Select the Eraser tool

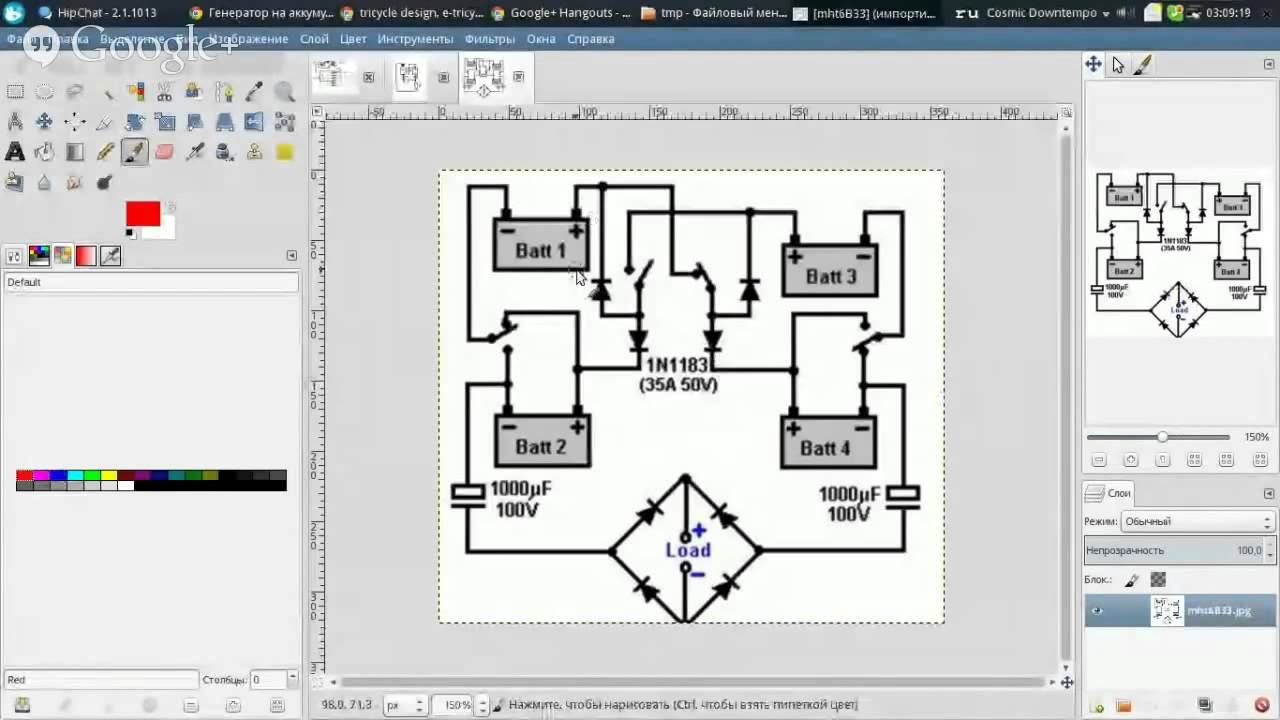point(165,152)
